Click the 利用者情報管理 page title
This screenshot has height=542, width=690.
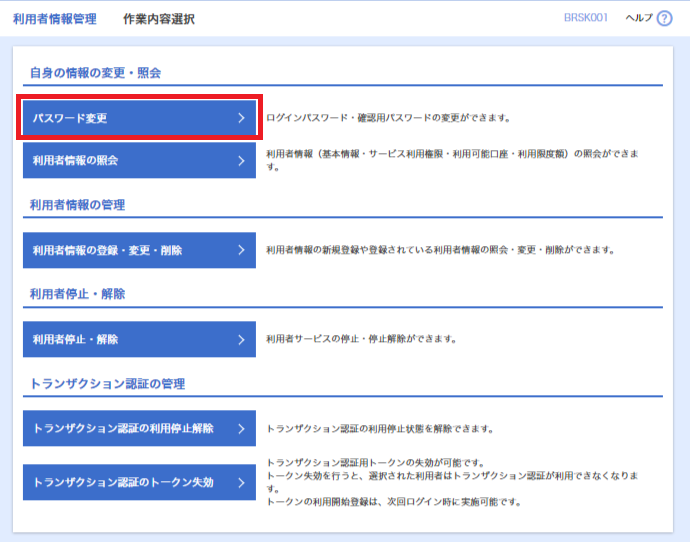click(55, 19)
